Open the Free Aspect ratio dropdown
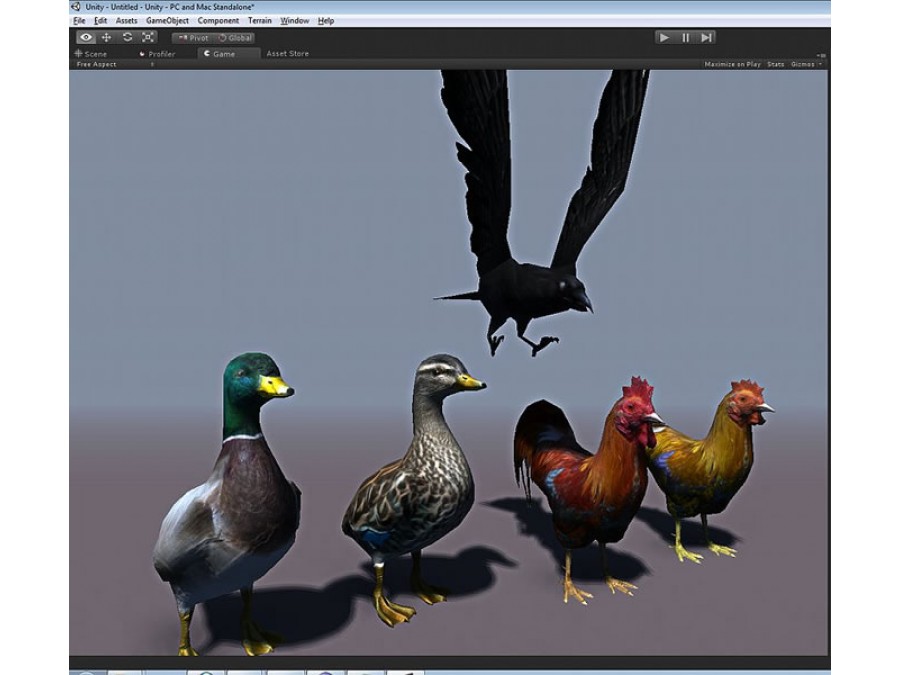 [x=115, y=64]
